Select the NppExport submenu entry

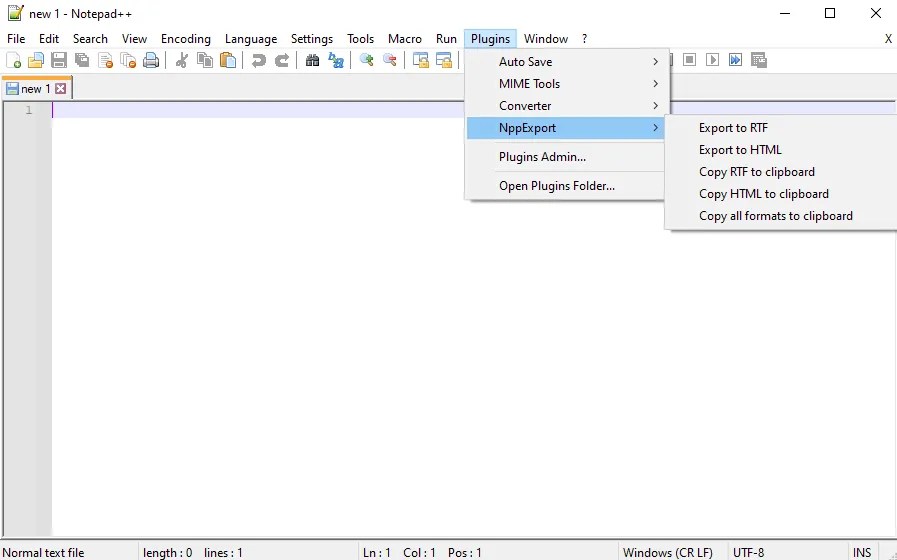coord(566,128)
